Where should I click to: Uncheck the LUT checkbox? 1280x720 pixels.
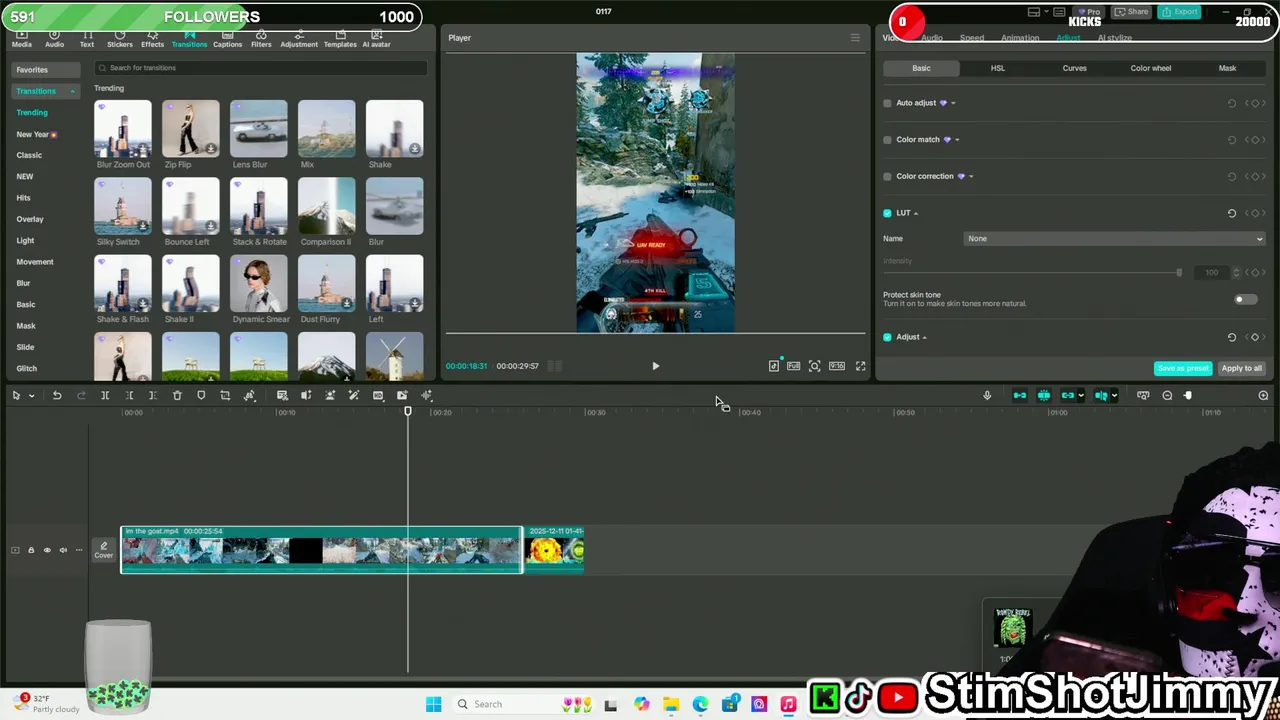point(887,213)
